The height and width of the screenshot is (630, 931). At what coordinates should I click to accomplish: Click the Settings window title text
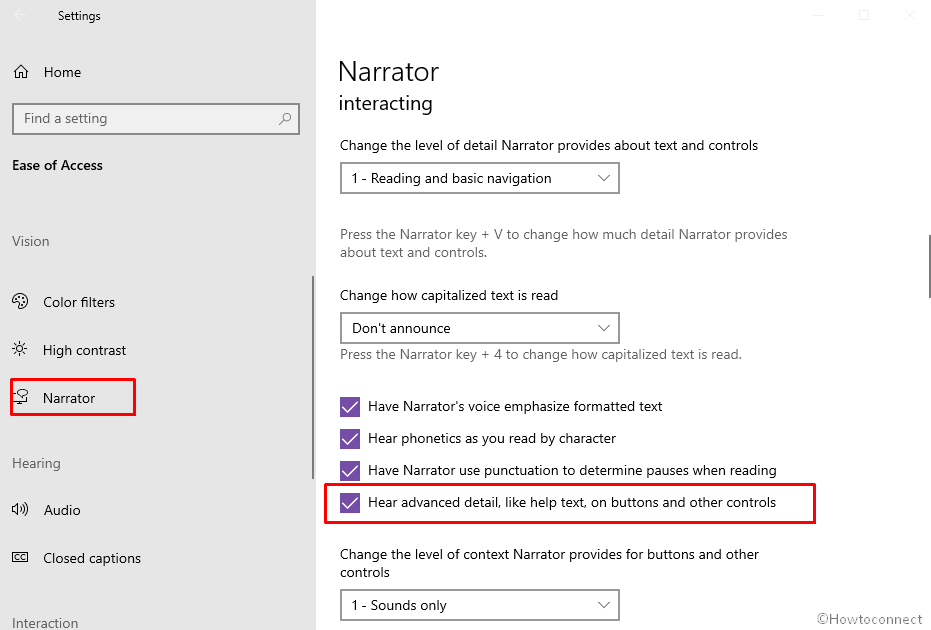pyautogui.click(x=79, y=16)
